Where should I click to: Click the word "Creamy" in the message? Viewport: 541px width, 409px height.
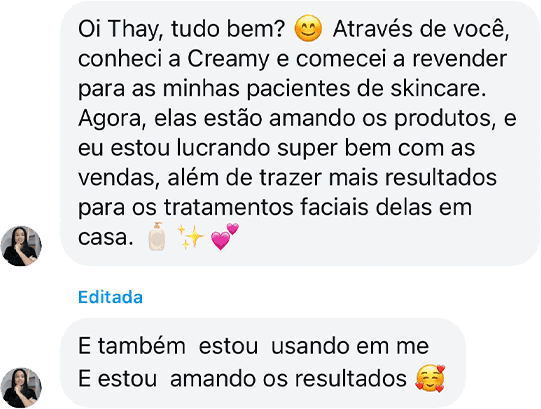(x=228, y=59)
